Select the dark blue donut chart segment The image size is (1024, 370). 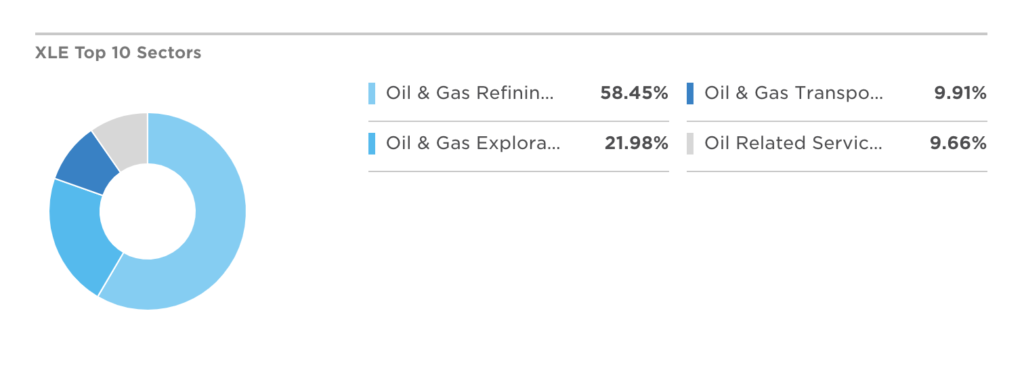pyautogui.click(x=85, y=161)
